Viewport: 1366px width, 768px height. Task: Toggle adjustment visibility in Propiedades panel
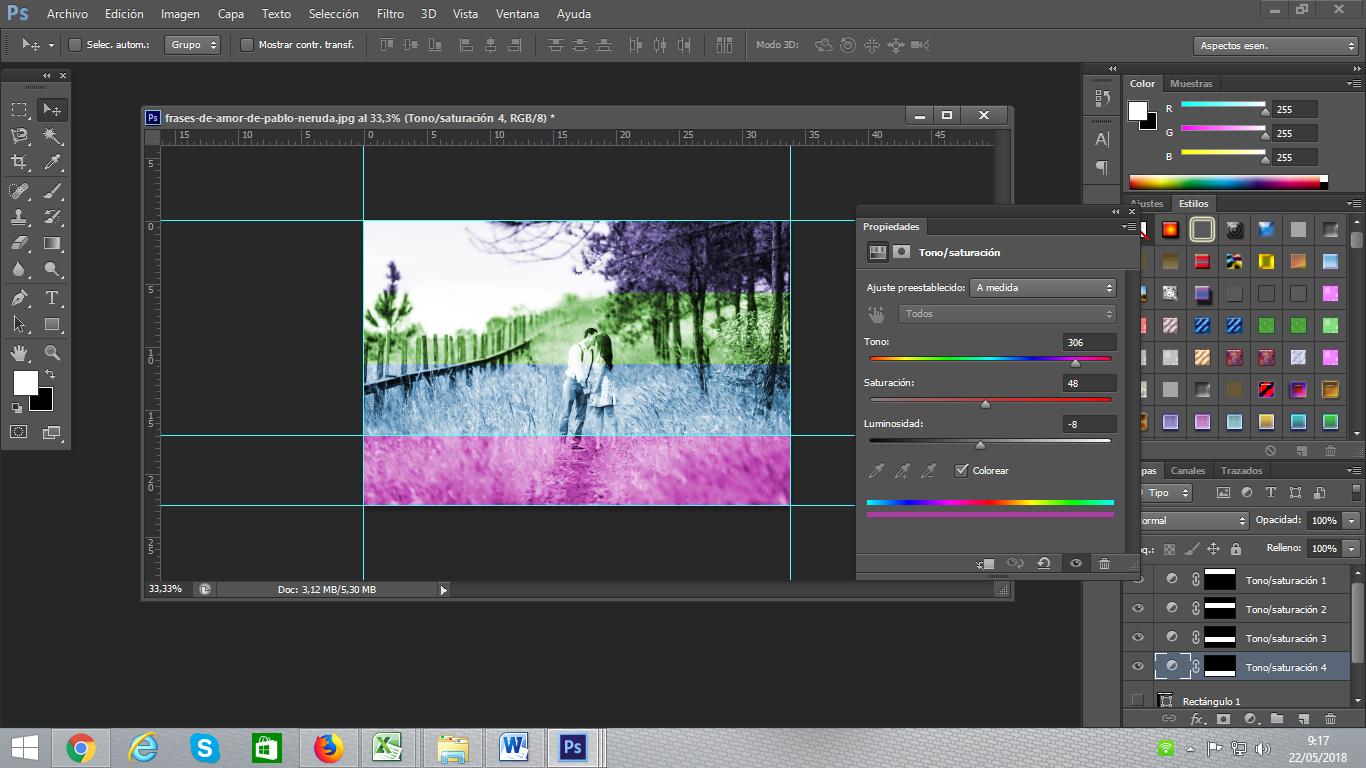coord(1076,563)
